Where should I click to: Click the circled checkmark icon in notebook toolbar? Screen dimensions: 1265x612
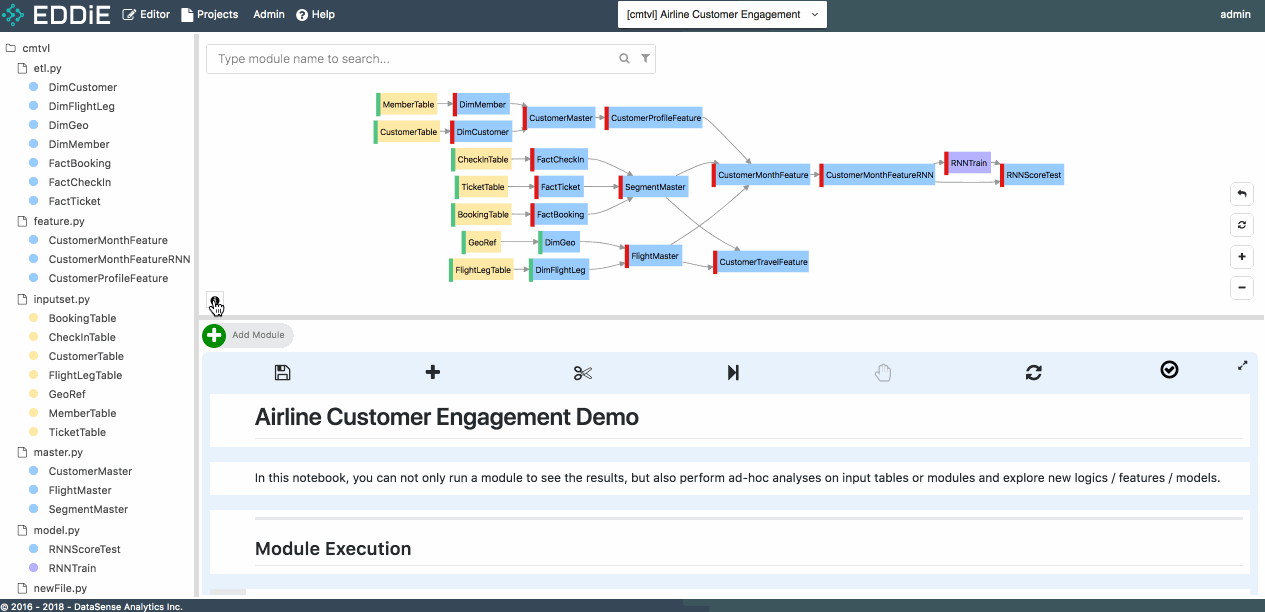pos(1169,370)
